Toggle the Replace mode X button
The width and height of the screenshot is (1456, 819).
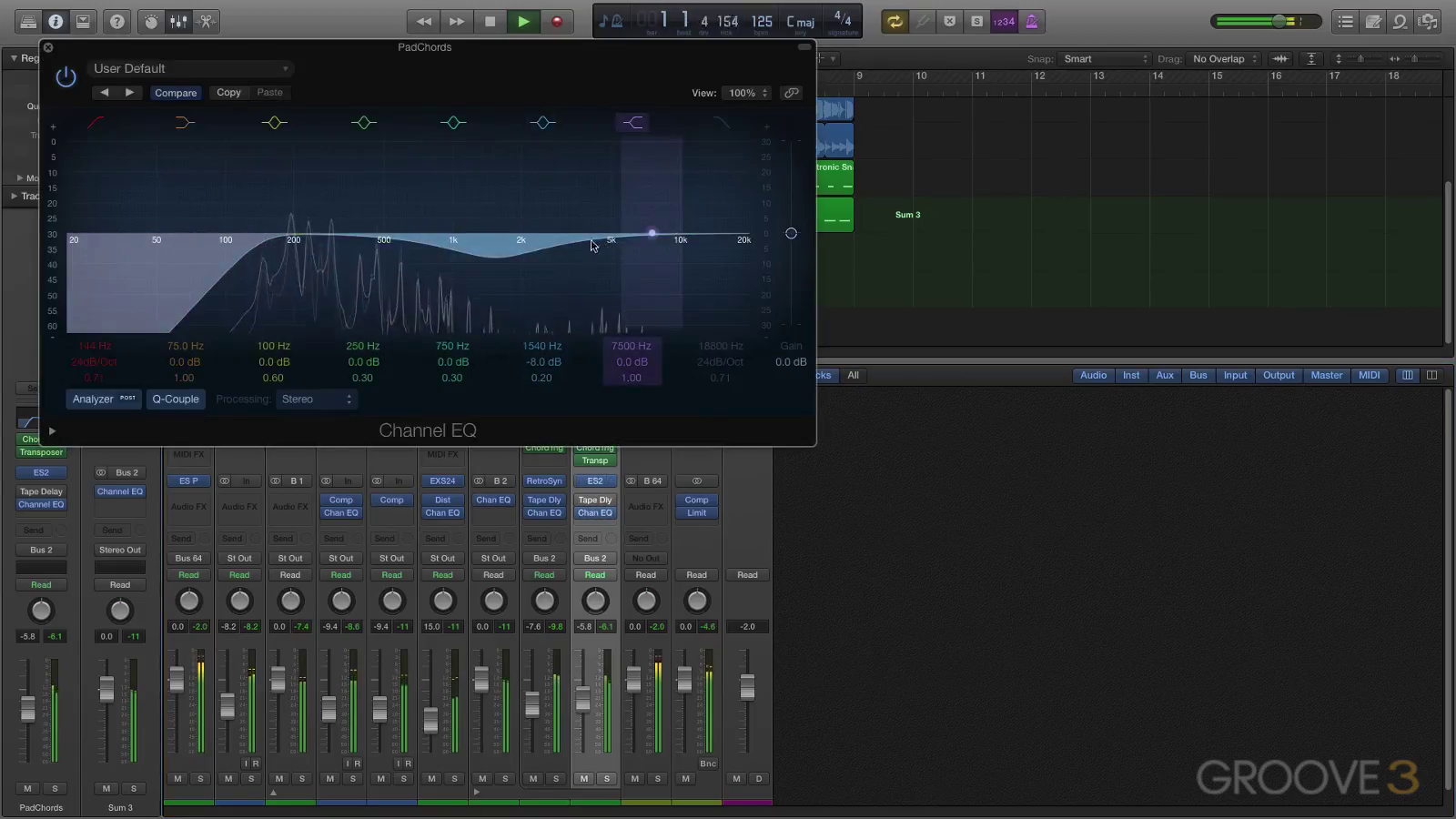pyautogui.click(x=949, y=21)
